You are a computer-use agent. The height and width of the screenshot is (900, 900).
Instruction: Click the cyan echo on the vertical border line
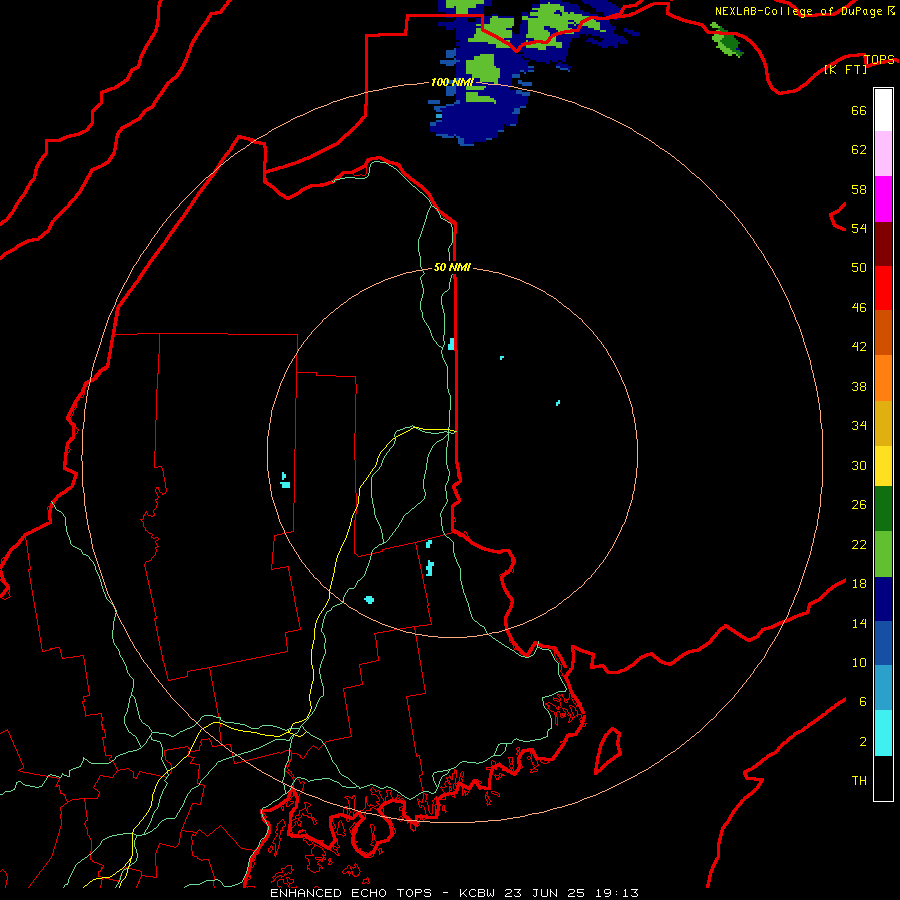(x=452, y=344)
